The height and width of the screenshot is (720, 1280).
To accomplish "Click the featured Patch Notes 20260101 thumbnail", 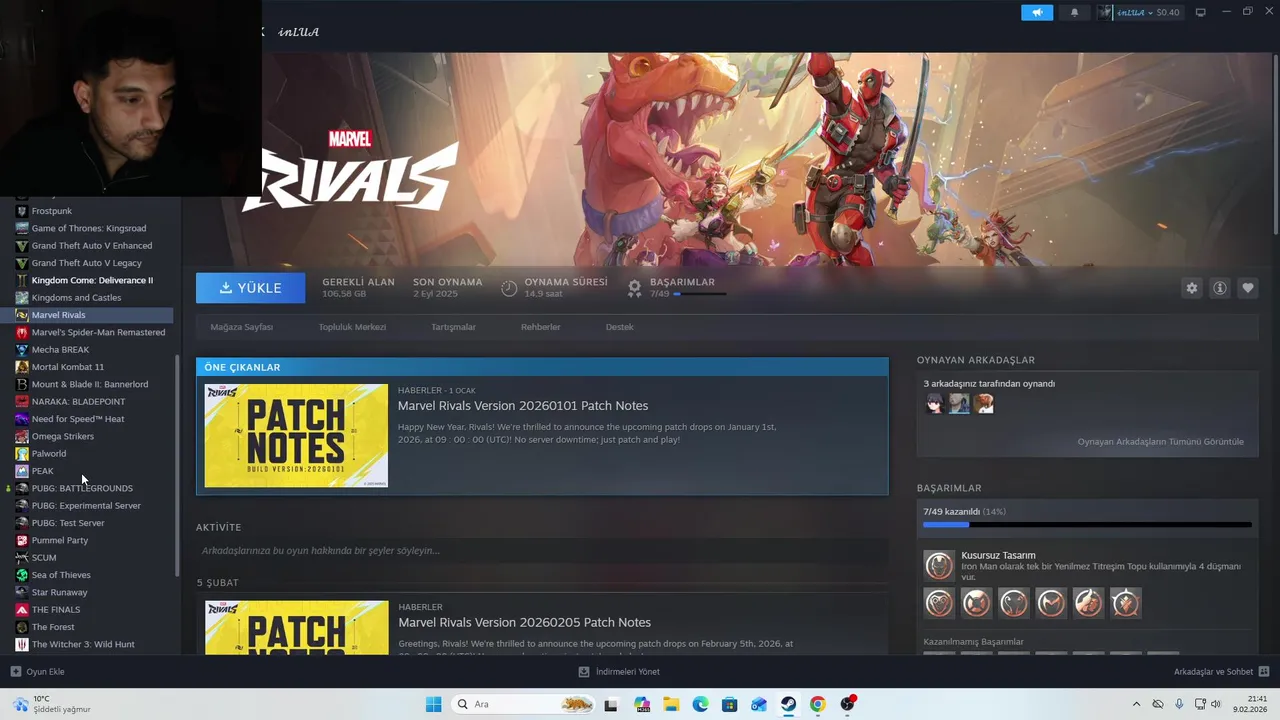I will (296, 435).
